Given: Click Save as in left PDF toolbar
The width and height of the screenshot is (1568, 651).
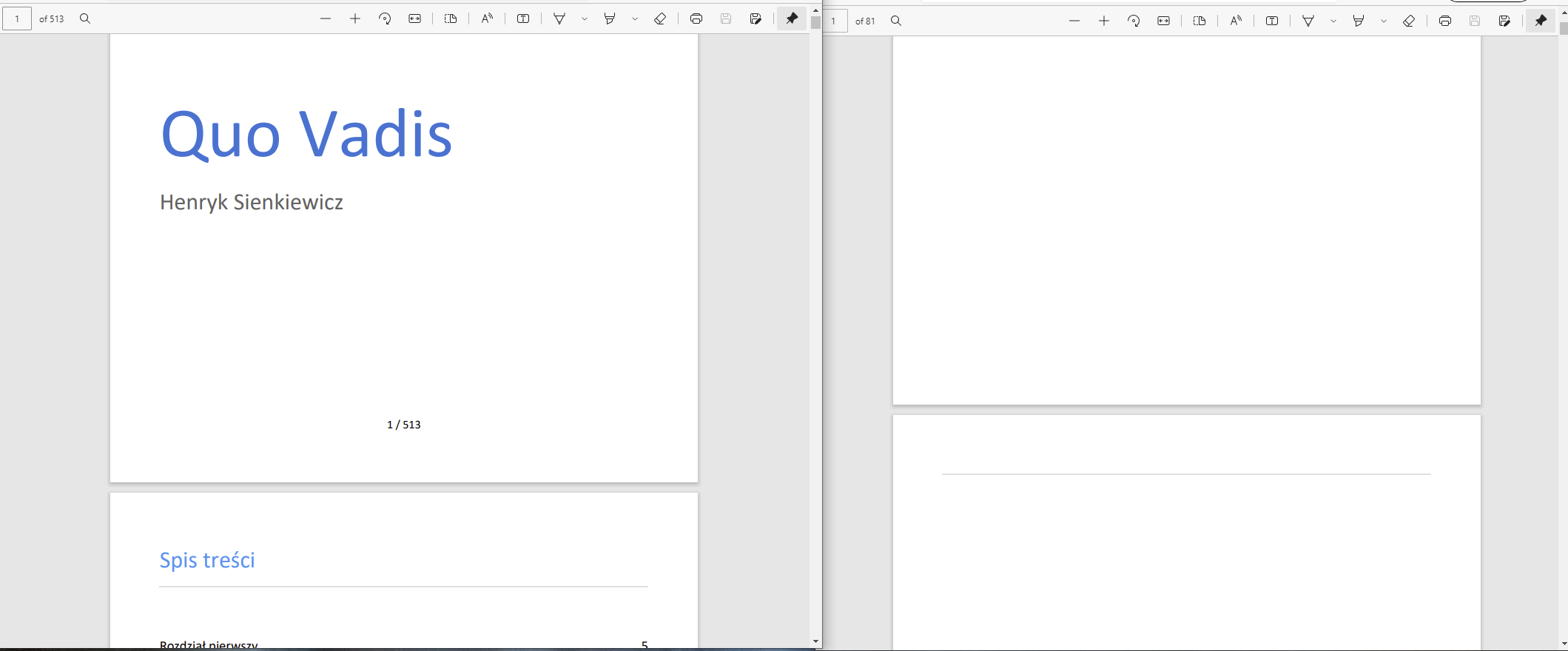Looking at the screenshot, I should pos(756,18).
